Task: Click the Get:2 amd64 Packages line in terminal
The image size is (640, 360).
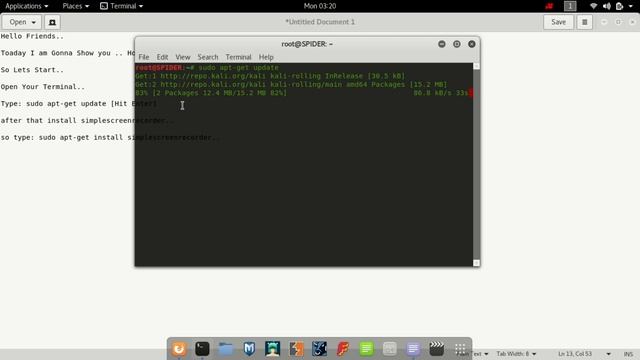Action: (291, 84)
